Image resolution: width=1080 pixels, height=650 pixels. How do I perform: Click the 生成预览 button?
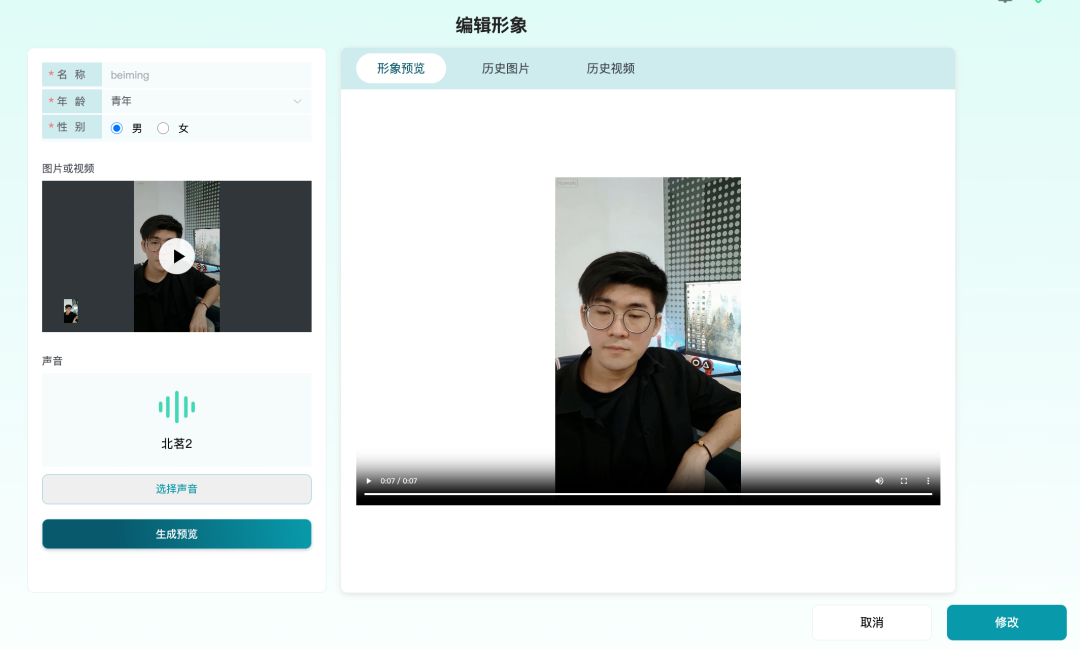(x=177, y=534)
